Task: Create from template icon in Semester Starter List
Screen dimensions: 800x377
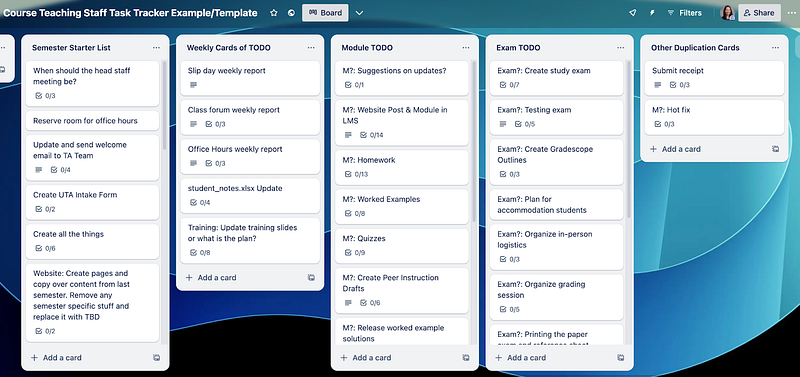Action: click(x=156, y=358)
